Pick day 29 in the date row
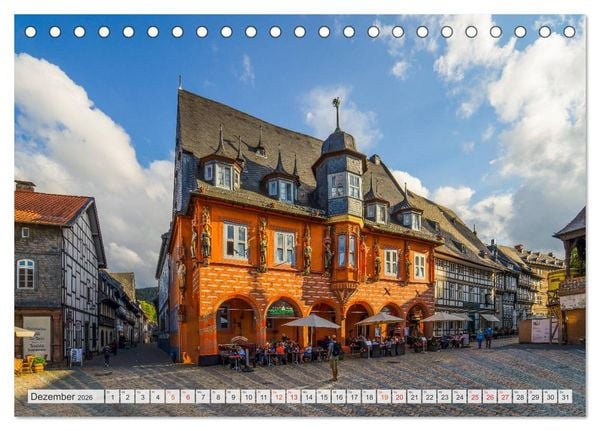 pyautogui.click(x=535, y=397)
